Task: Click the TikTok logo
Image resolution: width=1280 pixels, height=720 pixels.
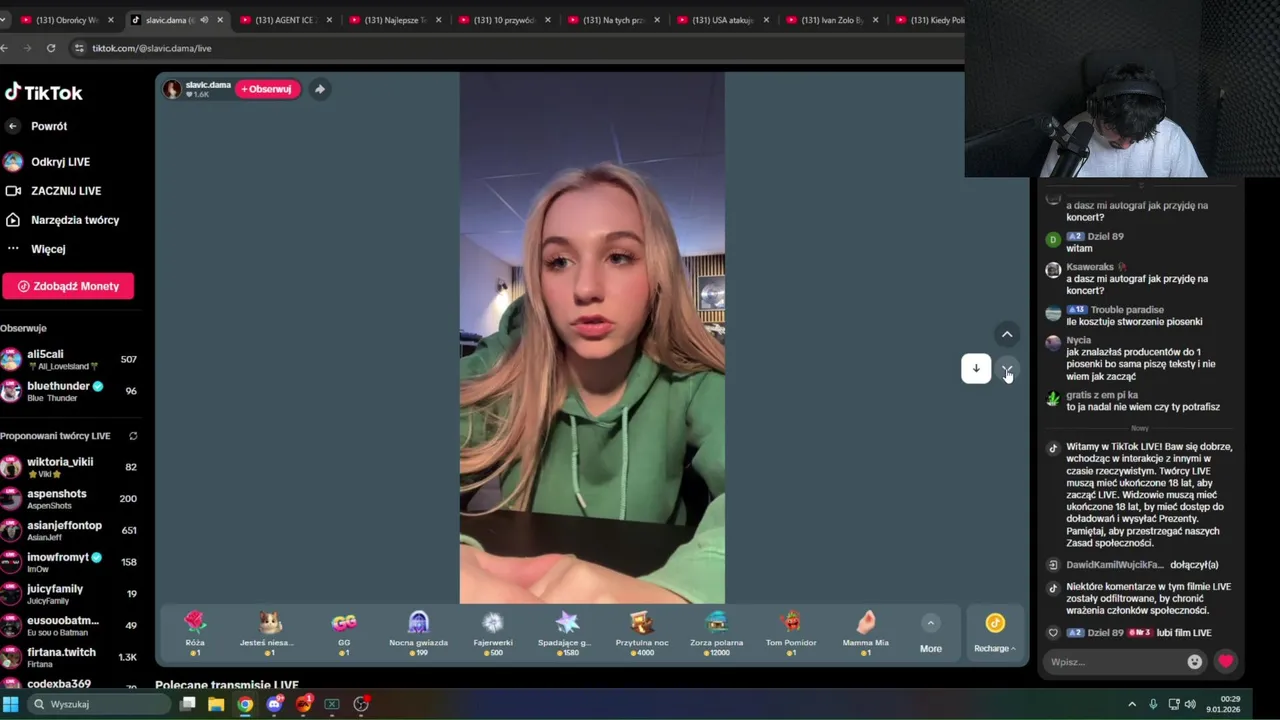Action: click(x=43, y=93)
